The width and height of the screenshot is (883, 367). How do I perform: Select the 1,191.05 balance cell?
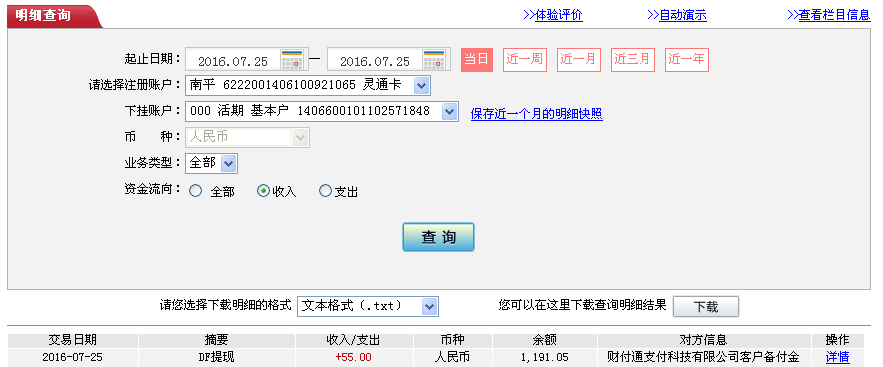pyautogui.click(x=545, y=357)
